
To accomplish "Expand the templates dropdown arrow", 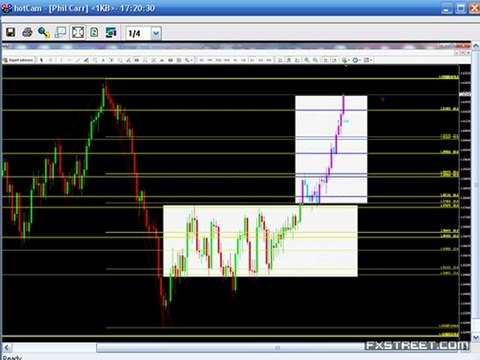I will (x=371, y=60).
